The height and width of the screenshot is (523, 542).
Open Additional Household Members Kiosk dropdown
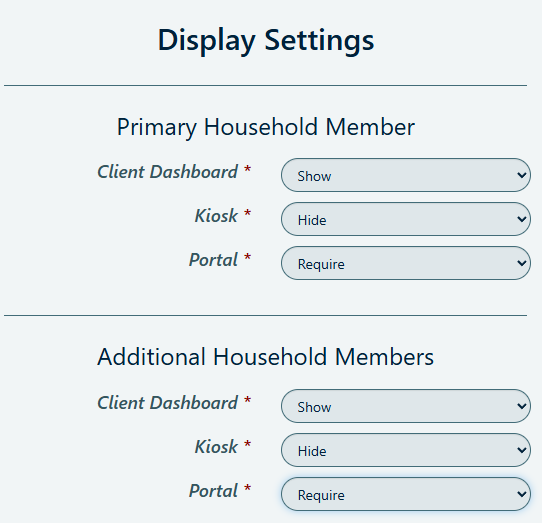pyautogui.click(x=406, y=450)
